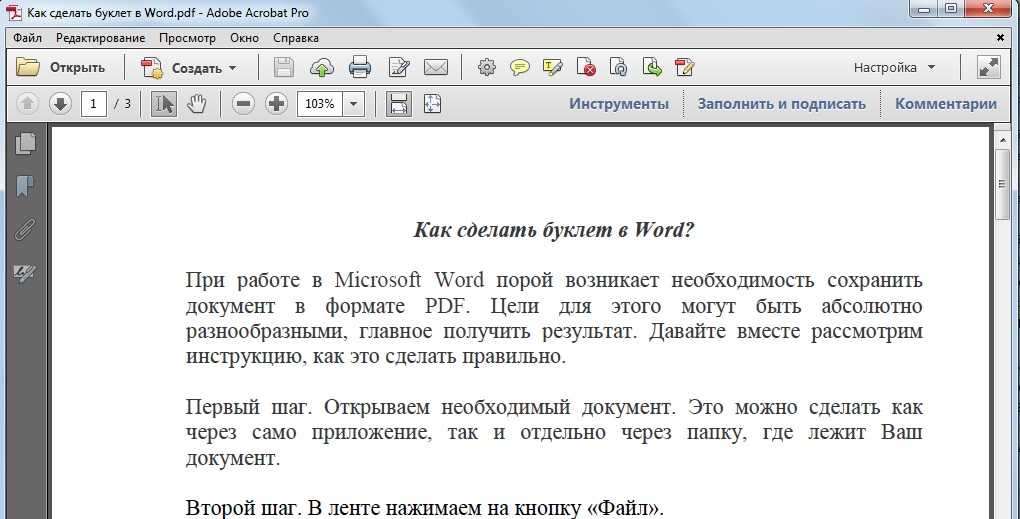Click the page with red pencil icon

[x=684, y=67]
